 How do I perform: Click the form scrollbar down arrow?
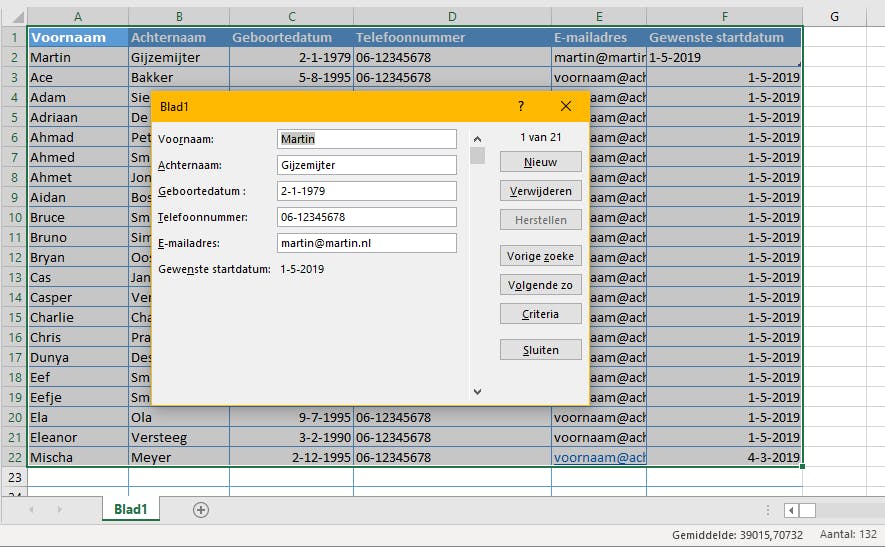pos(477,391)
